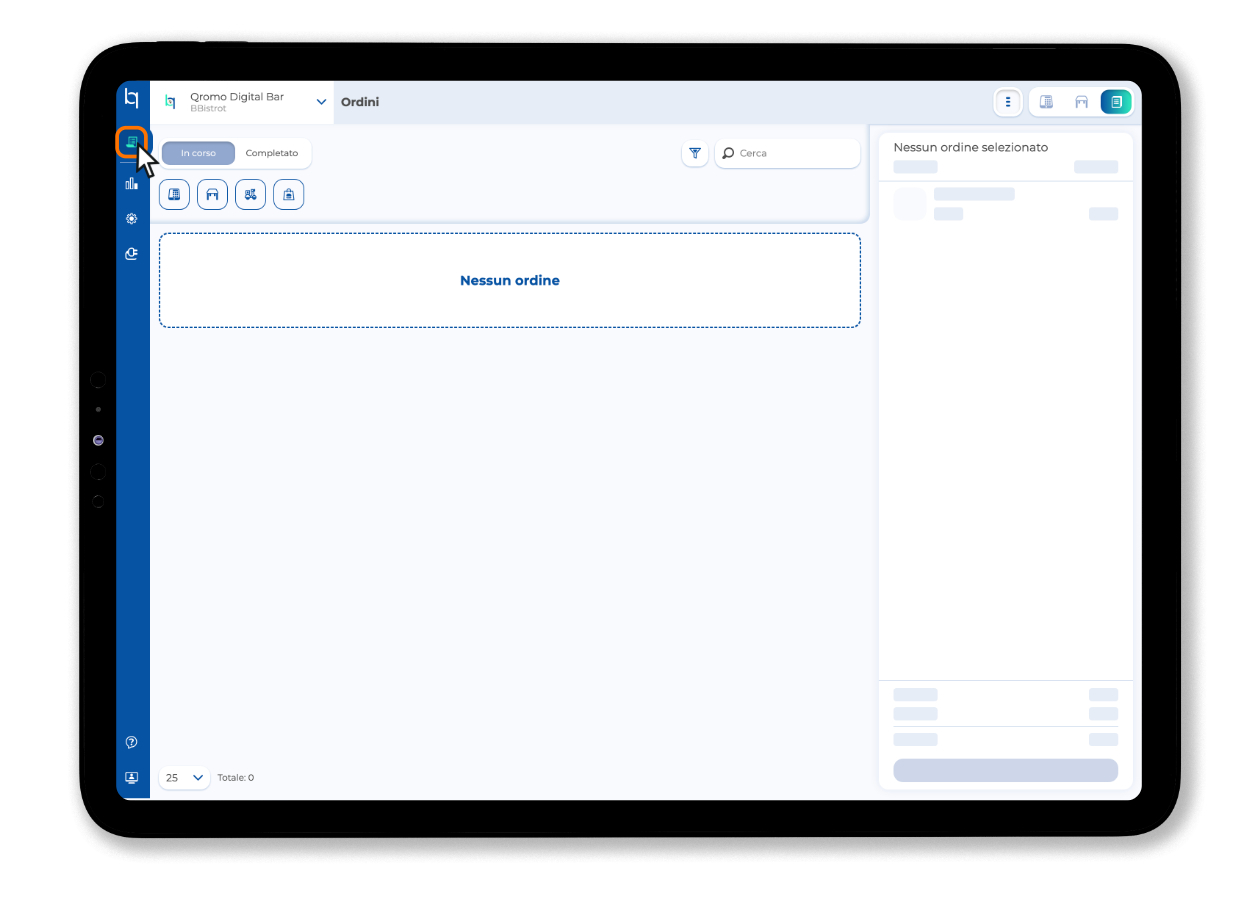The height and width of the screenshot is (920, 1250).
Task: Switch to tables view in the header
Action: tap(1081, 102)
